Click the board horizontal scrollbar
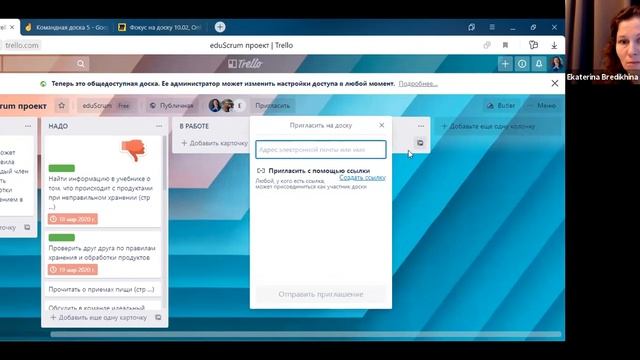 tap(305, 335)
